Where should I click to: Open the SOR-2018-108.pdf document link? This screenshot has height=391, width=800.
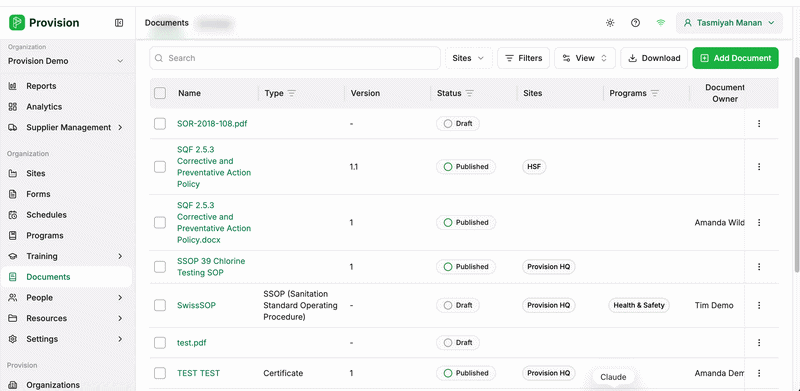(212, 124)
